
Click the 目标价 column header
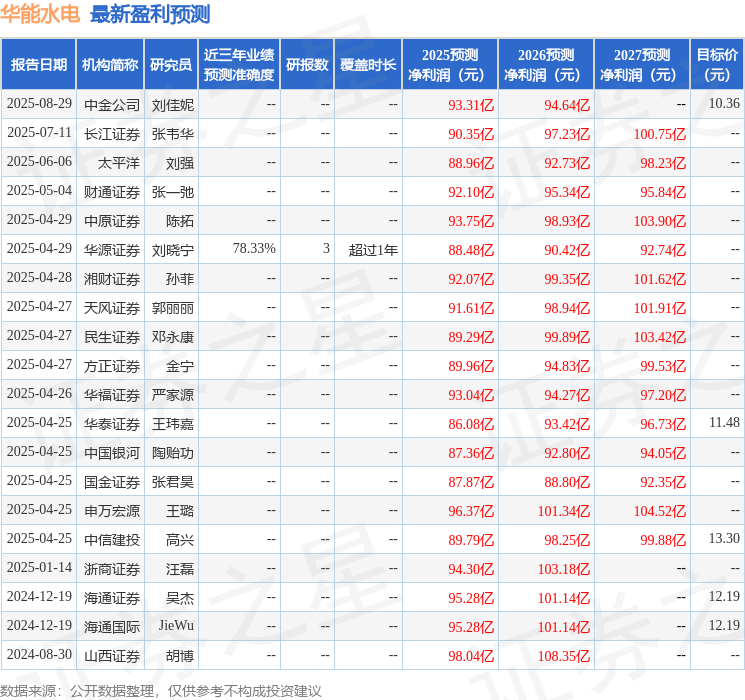coord(716,64)
